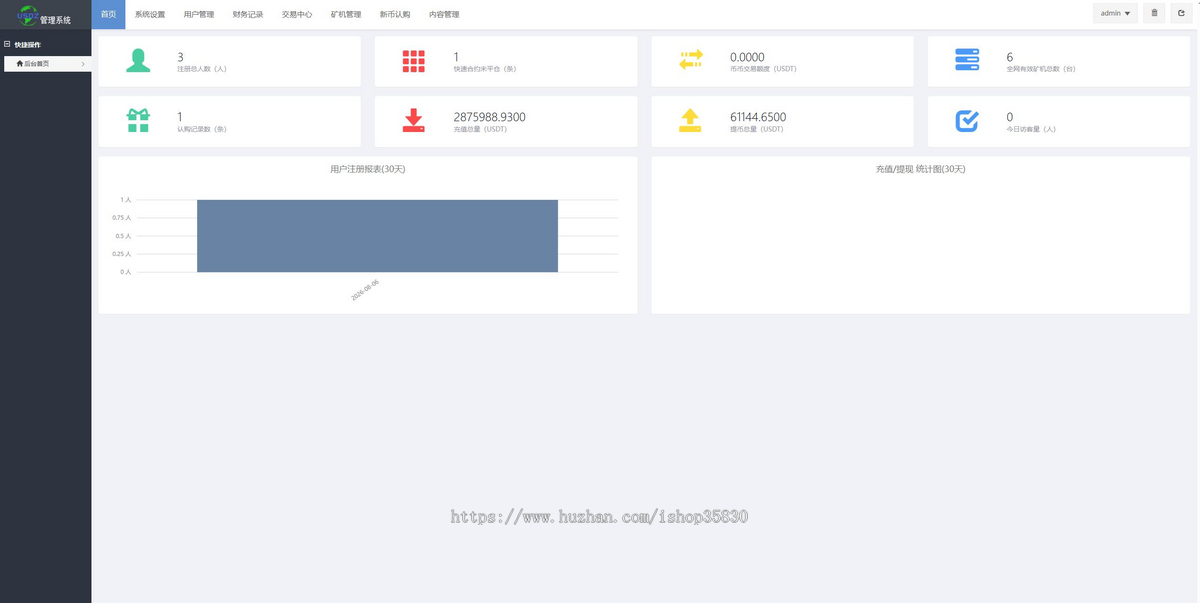The height and width of the screenshot is (603, 1200).
Task: Click the 注册总人数 label
Action: click(x=201, y=69)
